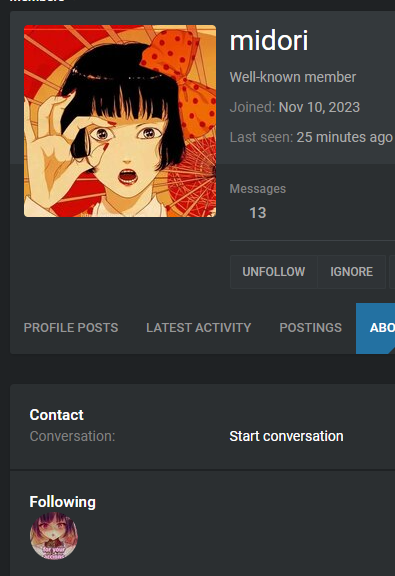Click the Nov 10, 2023 joined date

click(319, 107)
